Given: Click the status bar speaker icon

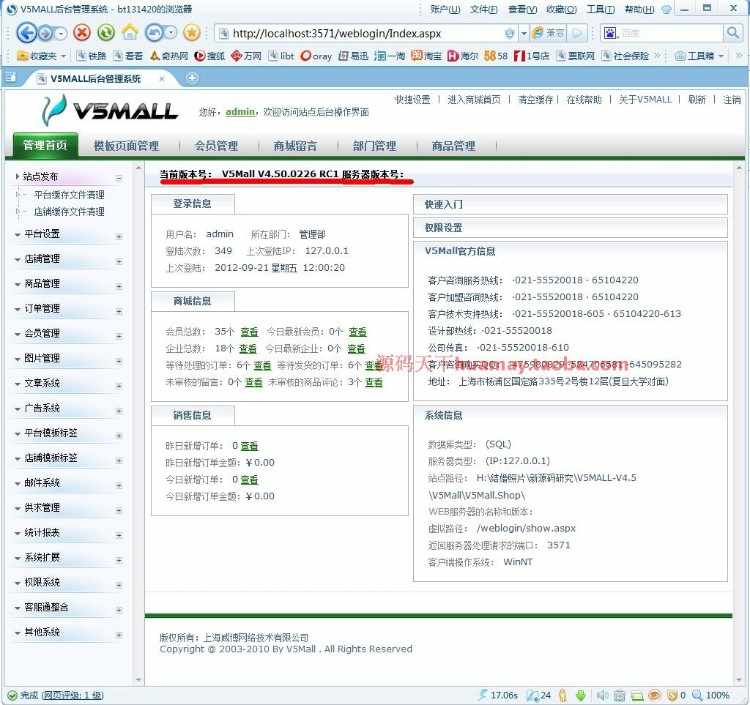Looking at the screenshot, I should (603, 695).
